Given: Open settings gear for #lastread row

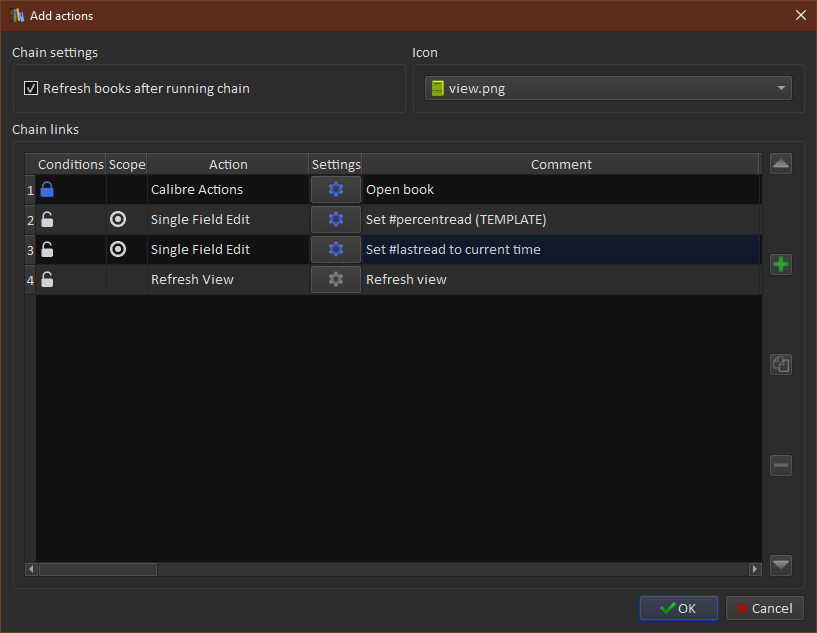Looking at the screenshot, I should click(x=336, y=250).
